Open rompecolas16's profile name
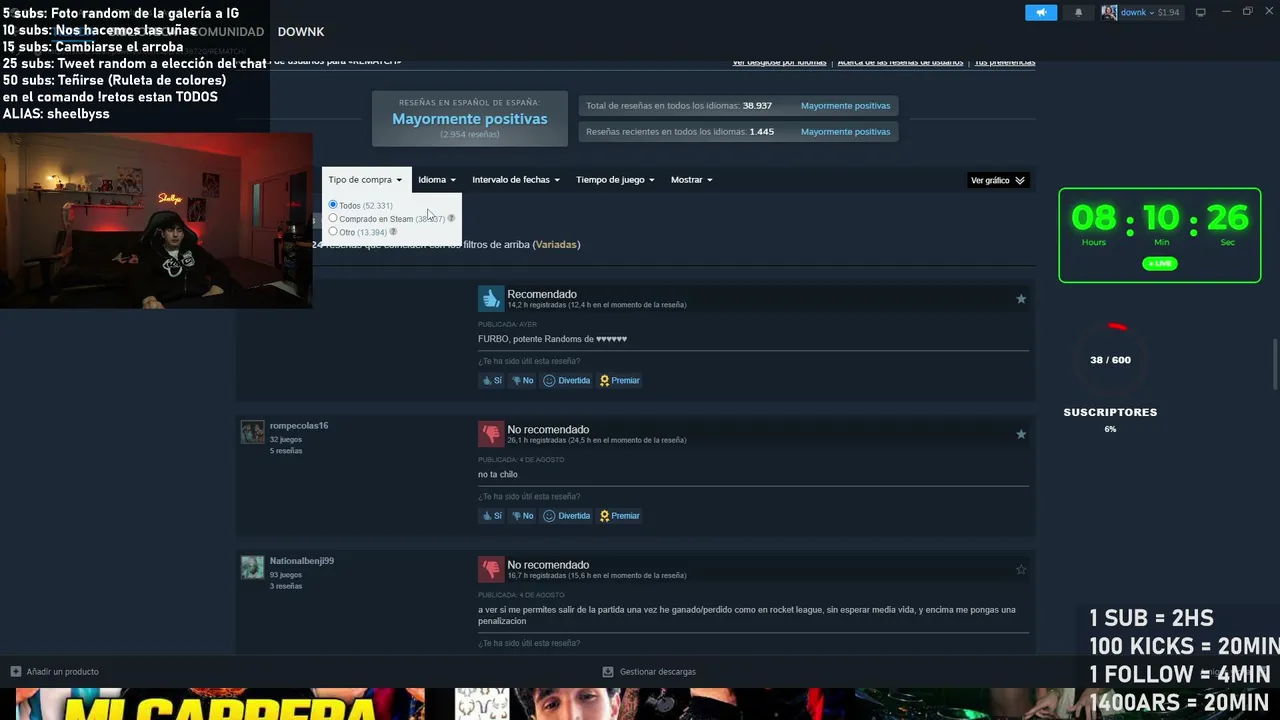This screenshot has height=720, width=1280. [299, 426]
